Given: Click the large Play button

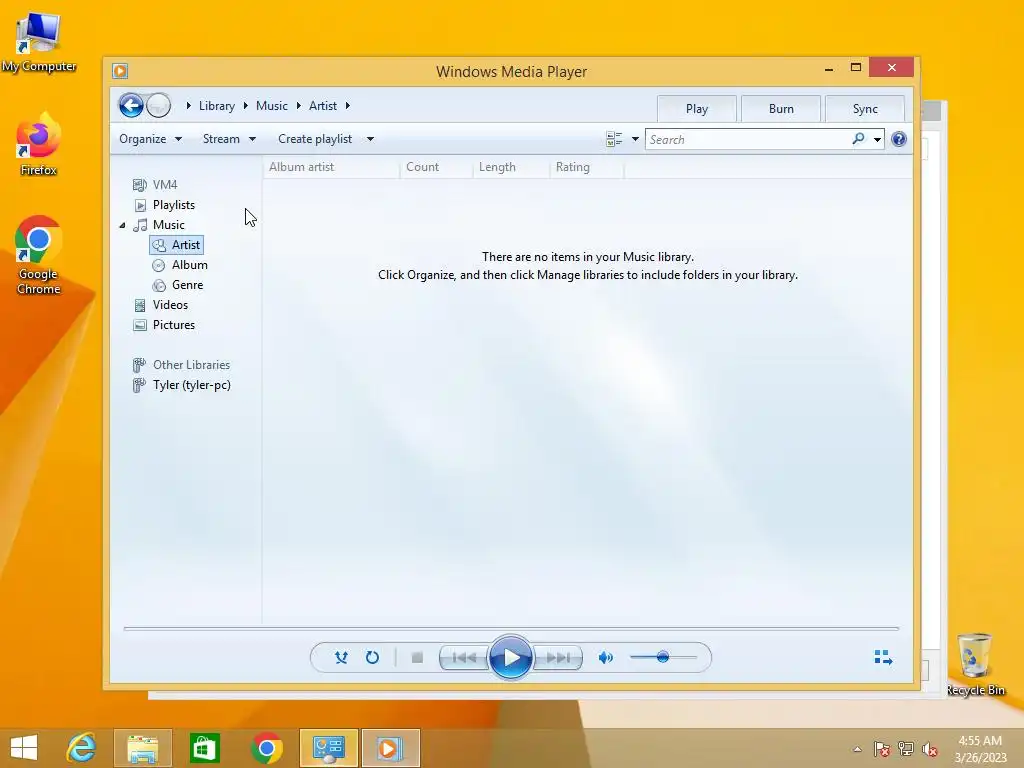Looking at the screenshot, I should (x=511, y=658).
